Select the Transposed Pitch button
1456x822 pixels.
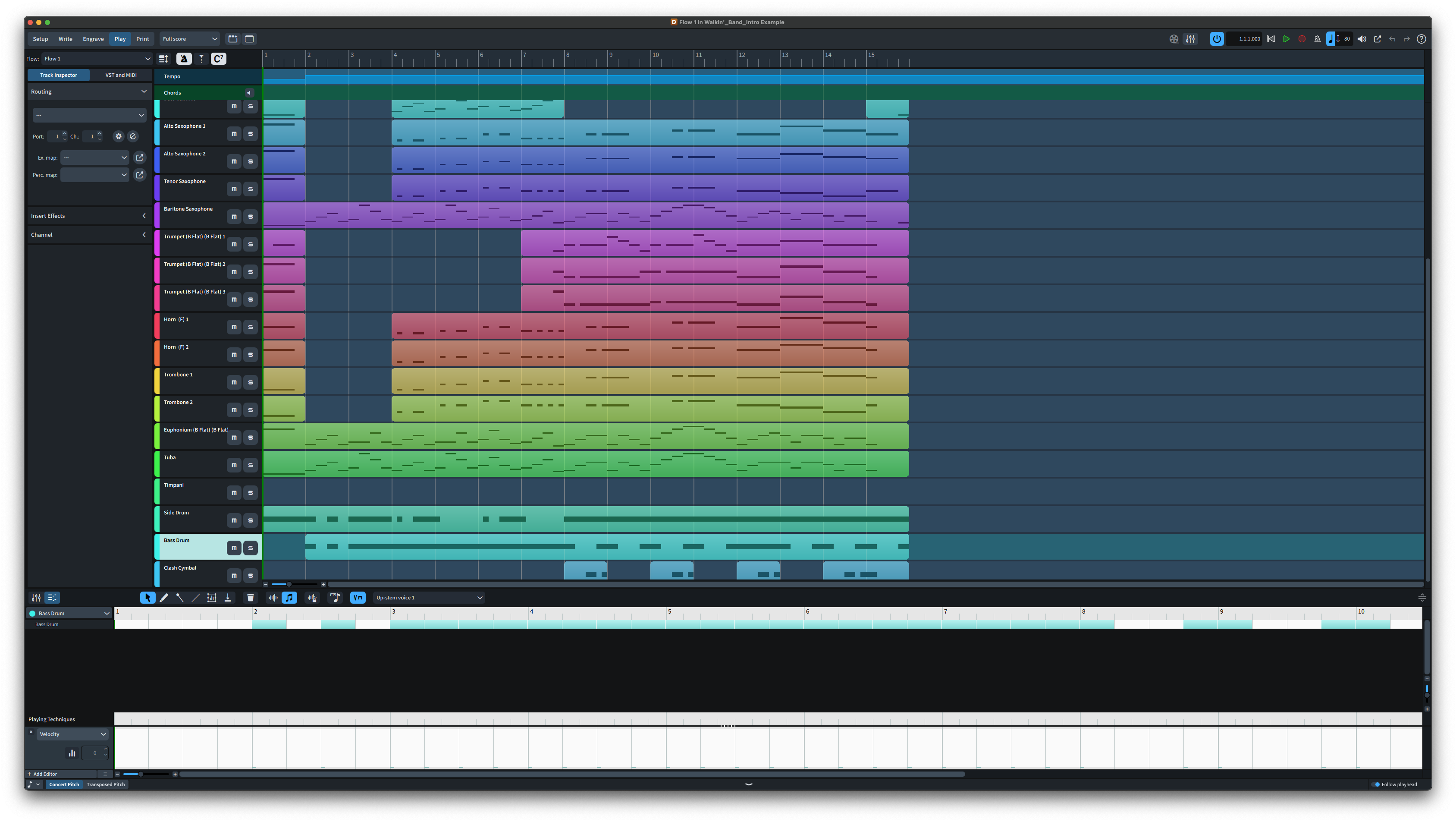pyautogui.click(x=106, y=784)
